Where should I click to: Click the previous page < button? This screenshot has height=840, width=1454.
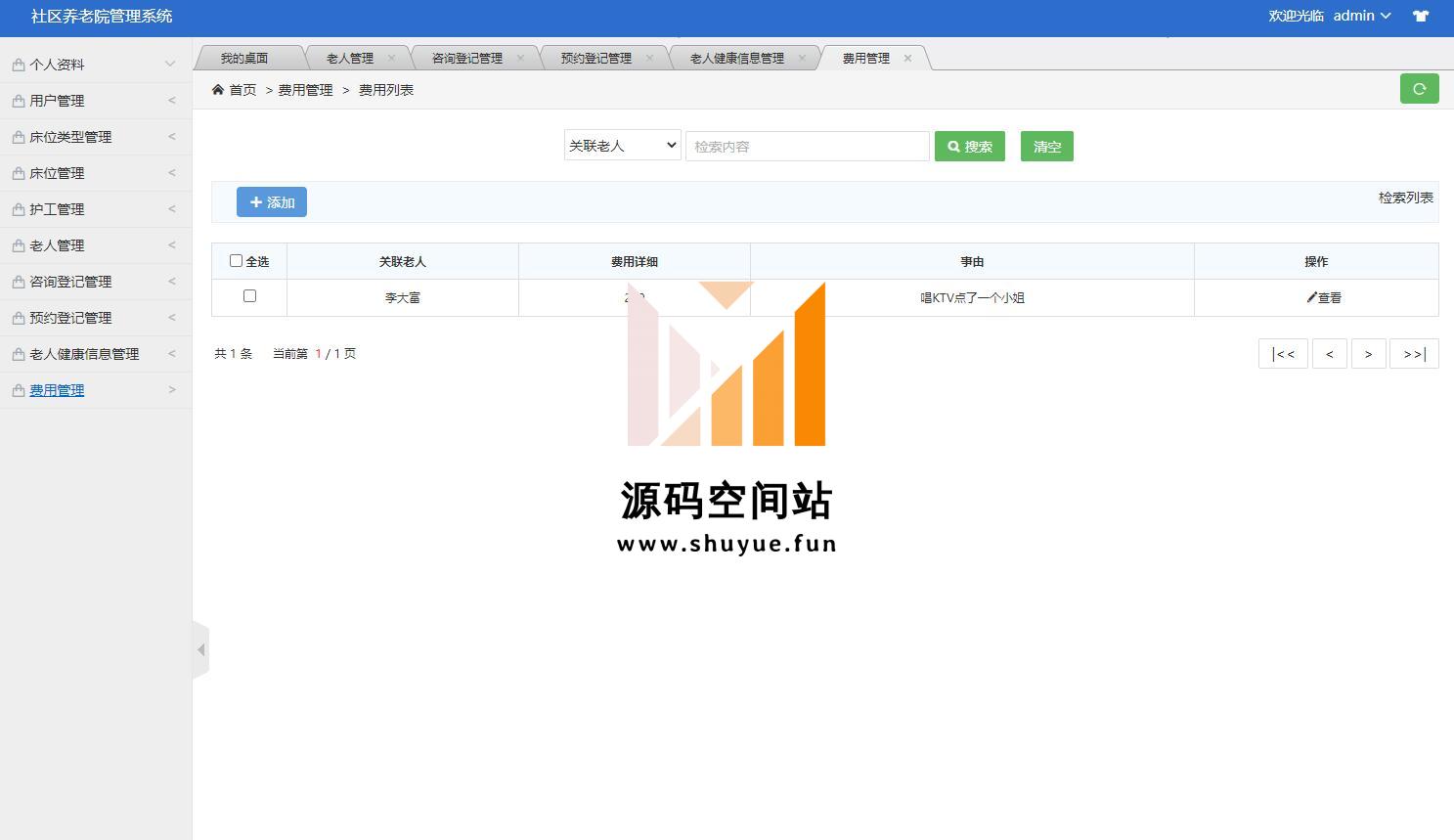pyautogui.click(x=1329, y=353)
